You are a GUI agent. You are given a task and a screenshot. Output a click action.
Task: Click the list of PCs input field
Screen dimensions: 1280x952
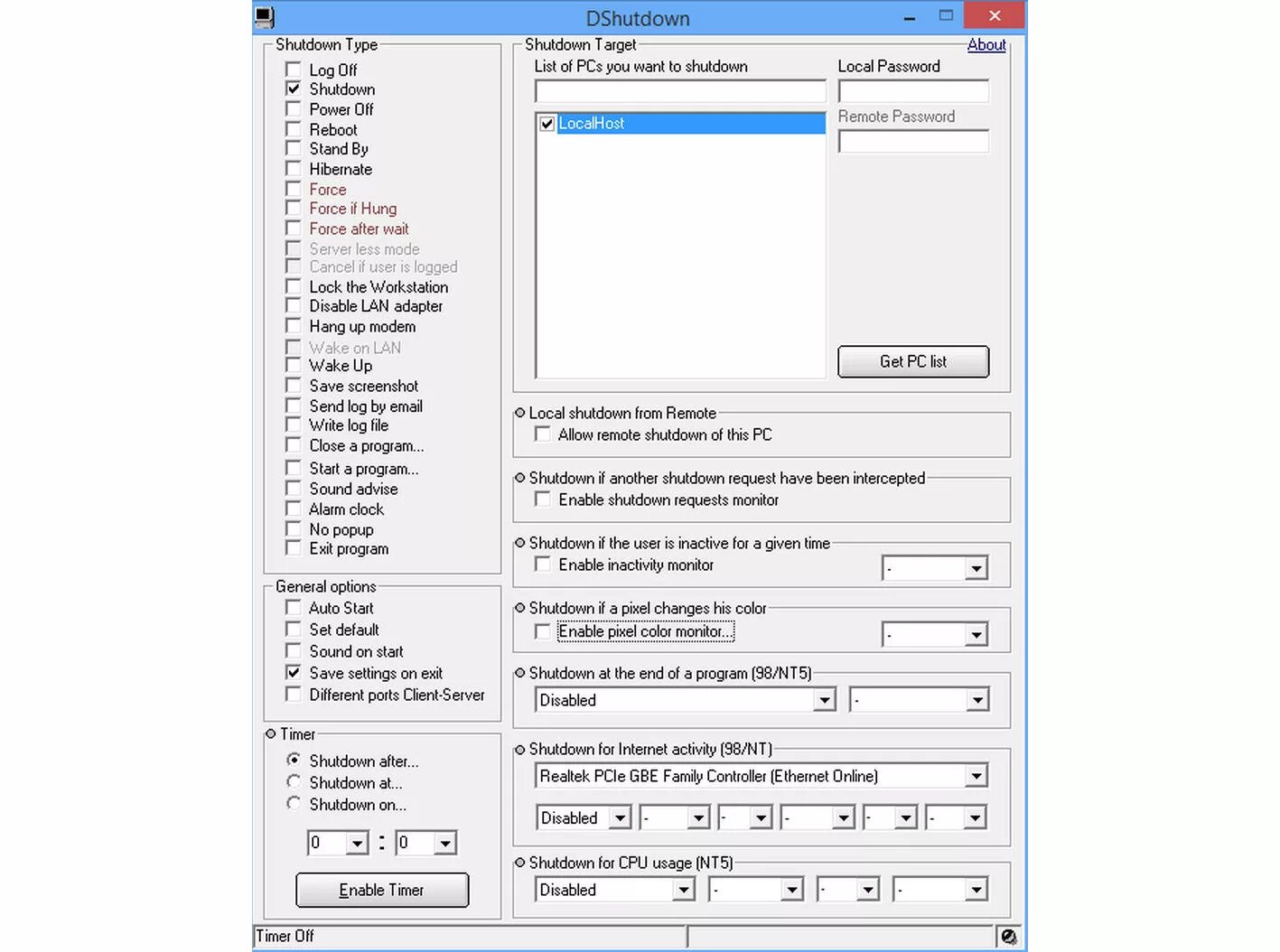tap(680, 91)
